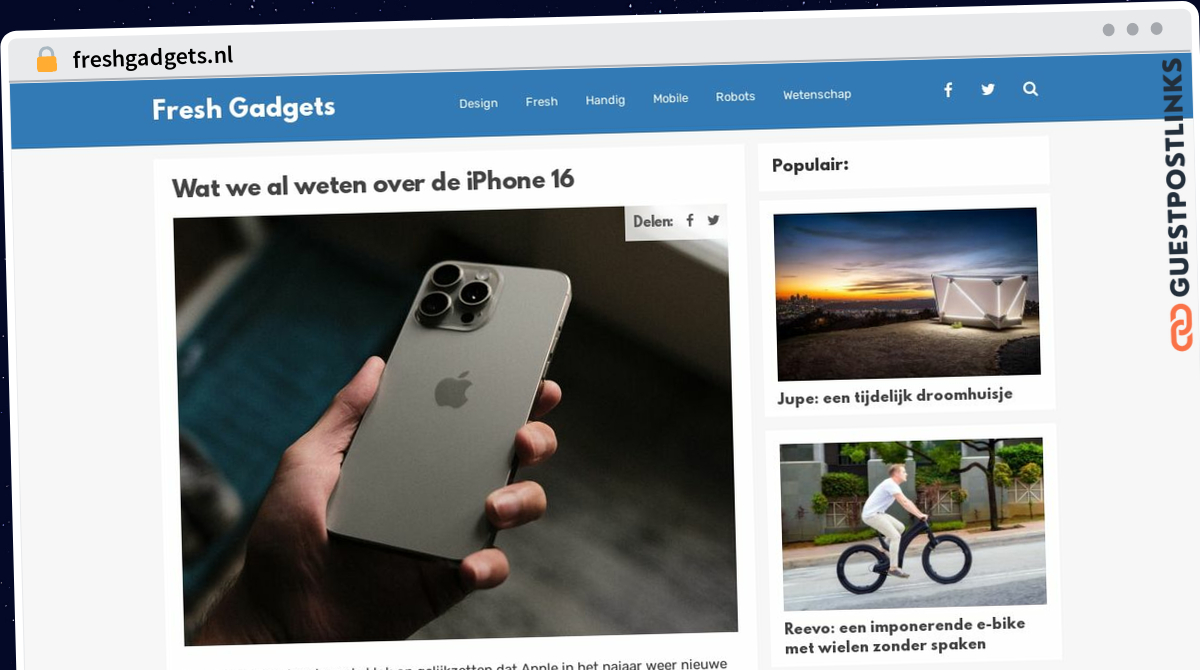Open the Robots category
The image size is (1200, 670).
(735, 97)
